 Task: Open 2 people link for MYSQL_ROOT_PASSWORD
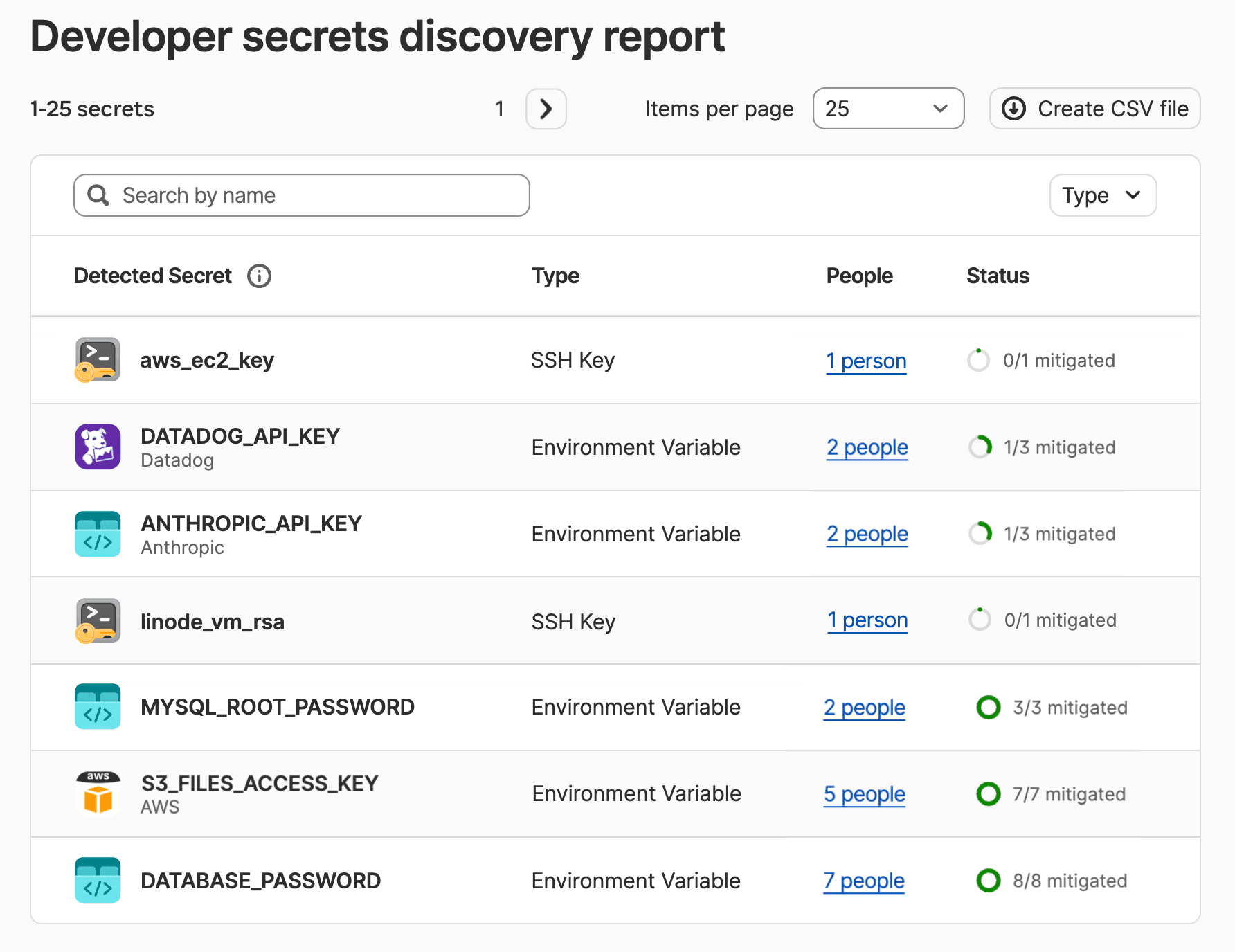(864, 708)
